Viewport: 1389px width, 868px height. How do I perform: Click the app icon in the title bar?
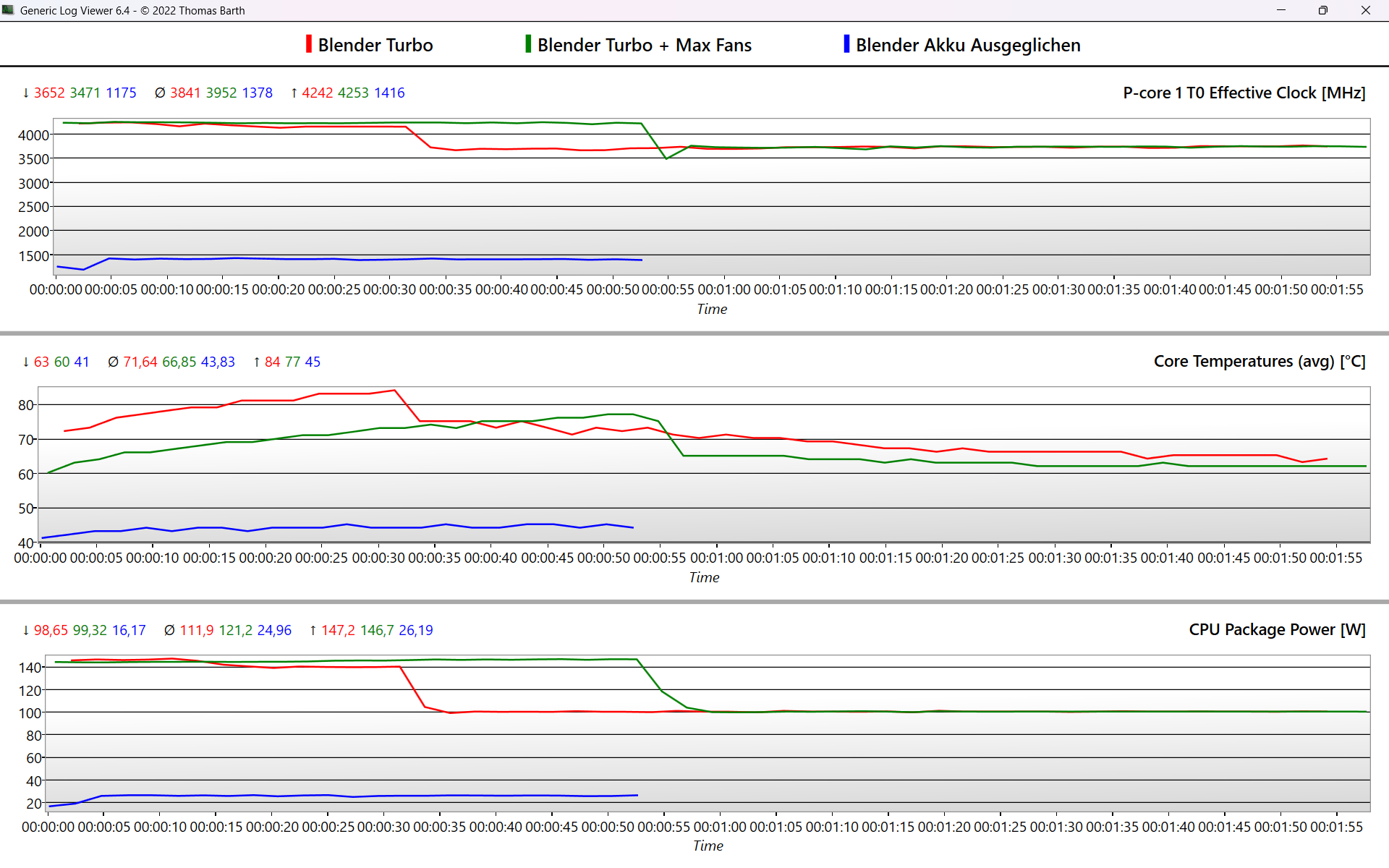tap(9, 10)
